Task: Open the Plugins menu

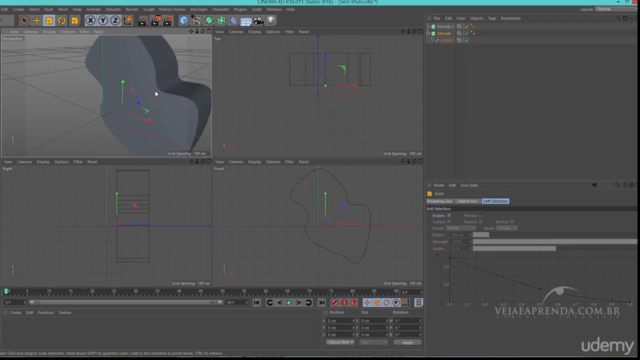Action: point(240,9)
